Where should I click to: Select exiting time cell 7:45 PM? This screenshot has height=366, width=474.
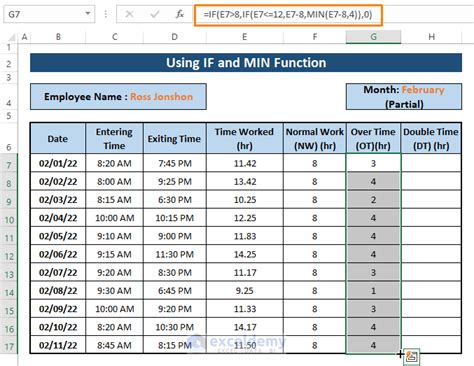[175, 163]
